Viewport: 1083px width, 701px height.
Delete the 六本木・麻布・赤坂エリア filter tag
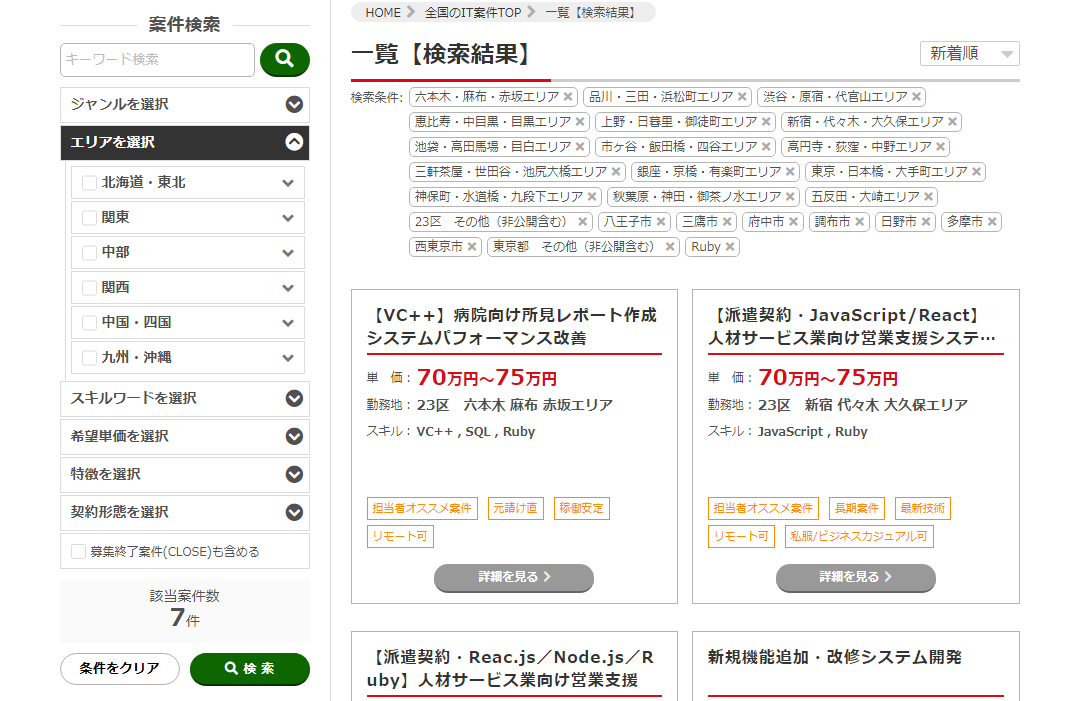tap(568, 97)
